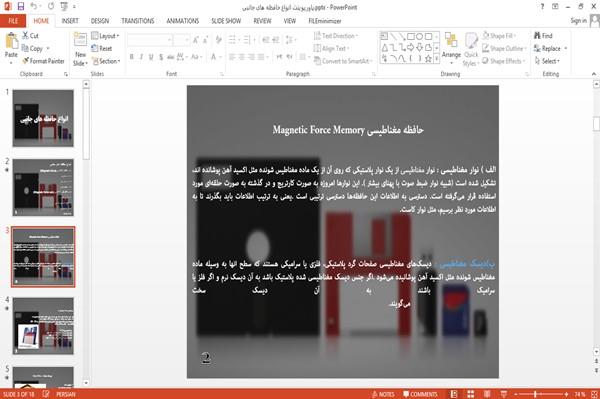600x399 pixels.
Task: Open the Align Text dropdown
Action: pyautogui.click(x=331, y=48)
